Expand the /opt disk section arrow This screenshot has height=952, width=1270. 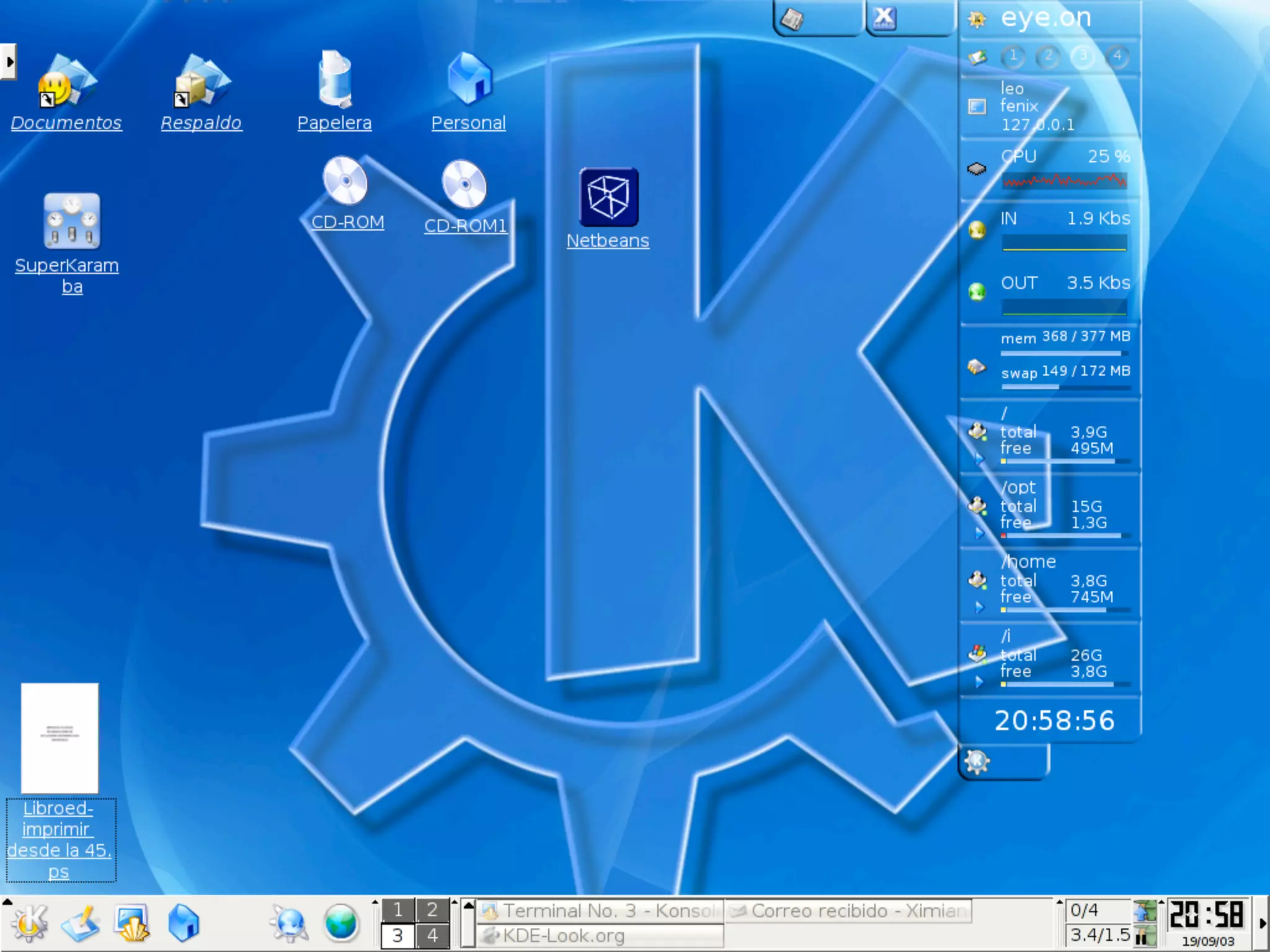pos(979,533)
